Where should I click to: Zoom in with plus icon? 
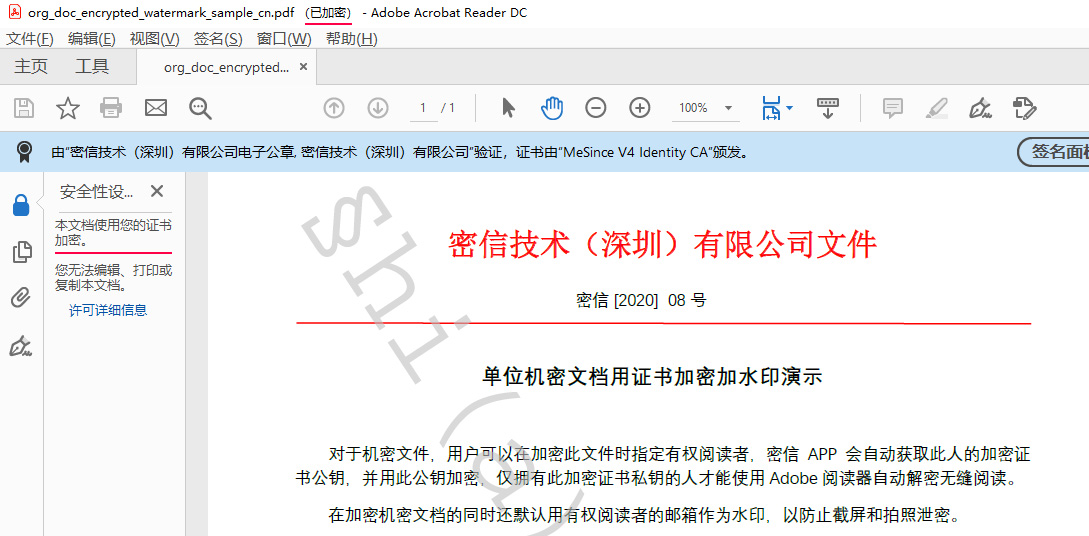[640, 108]
